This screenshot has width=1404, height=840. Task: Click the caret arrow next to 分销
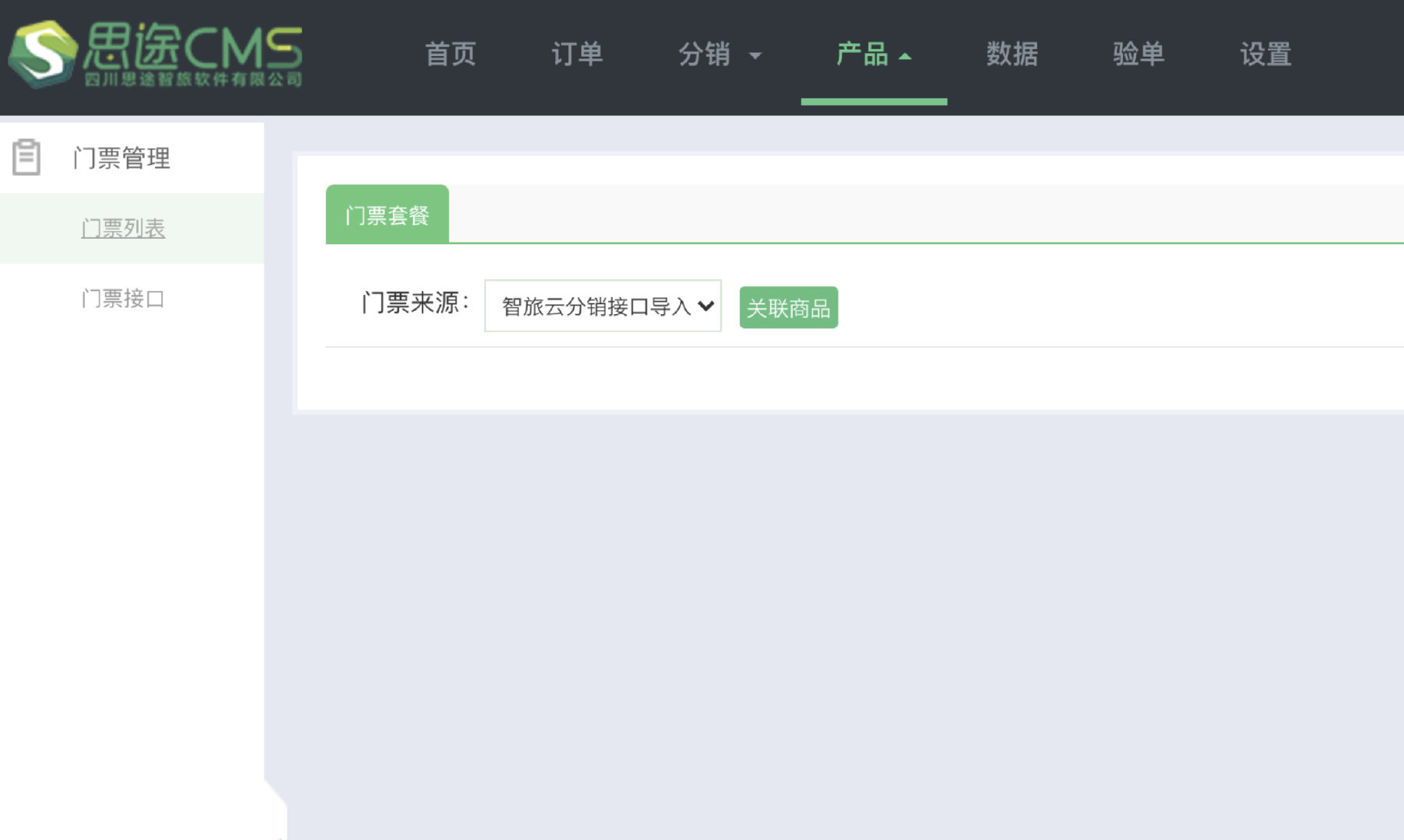[755, 56]
